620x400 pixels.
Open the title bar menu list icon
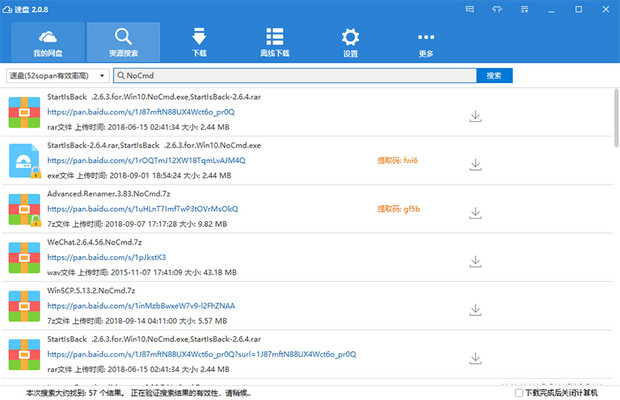point(524,9)
